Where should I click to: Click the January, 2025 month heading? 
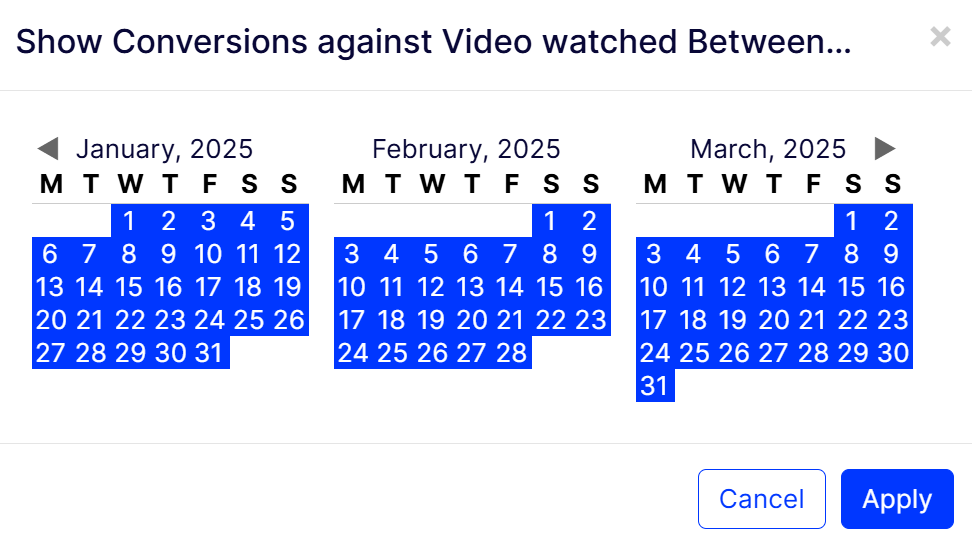(x=165, y=149)
